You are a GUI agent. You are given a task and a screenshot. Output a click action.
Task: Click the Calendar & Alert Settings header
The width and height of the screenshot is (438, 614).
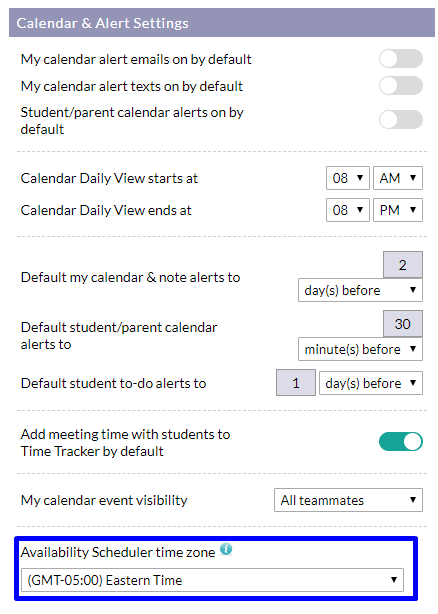click(x=222, y=23)
